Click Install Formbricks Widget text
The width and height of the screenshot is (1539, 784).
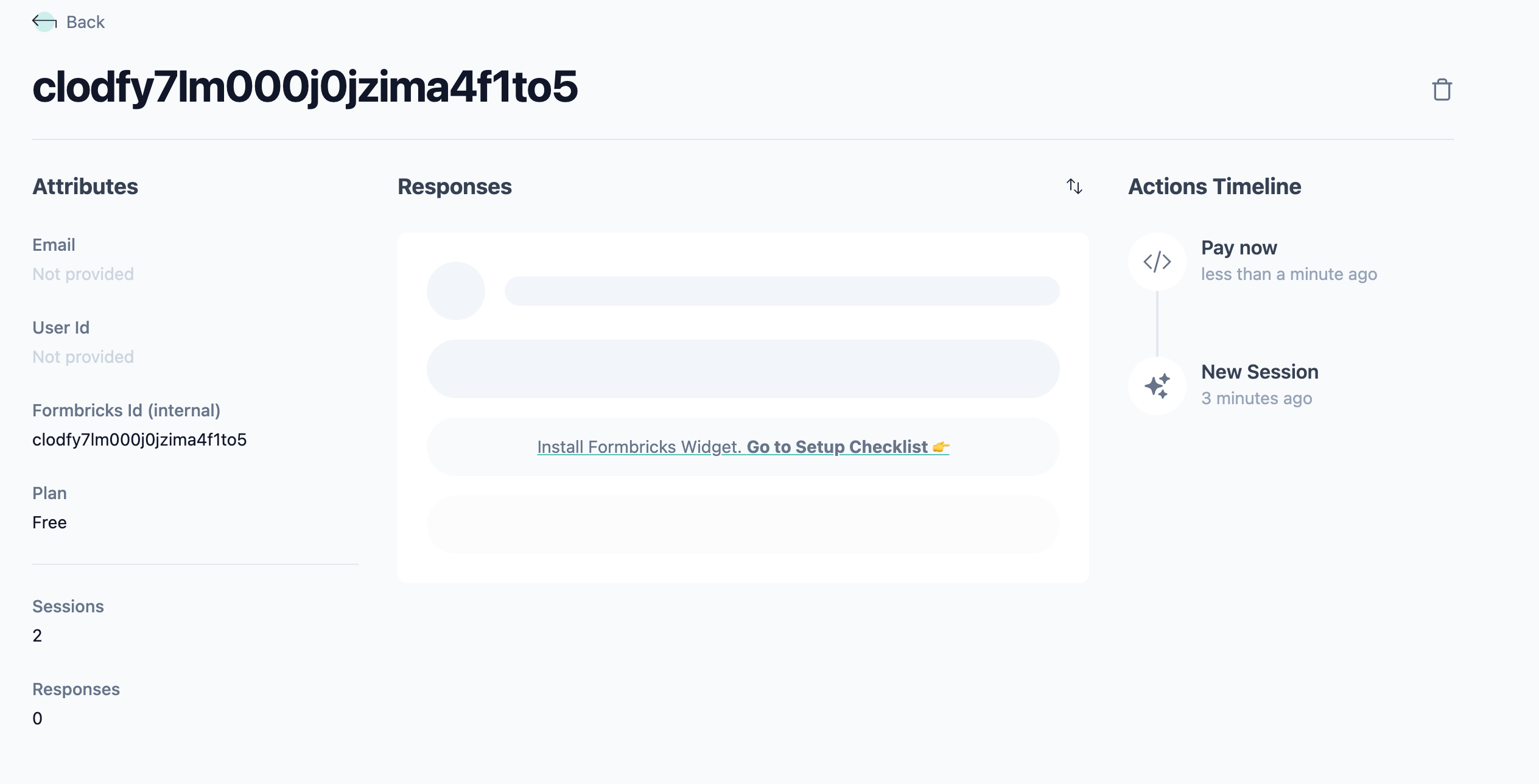point(639,447)
